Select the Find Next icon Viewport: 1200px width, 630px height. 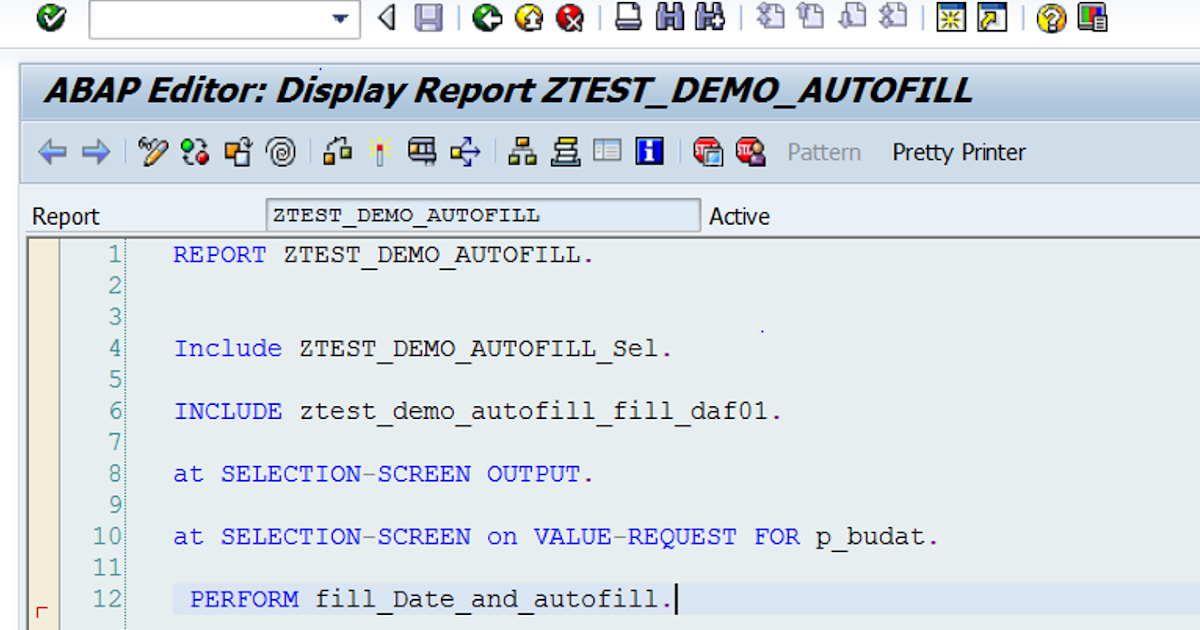tap(708, 18)
